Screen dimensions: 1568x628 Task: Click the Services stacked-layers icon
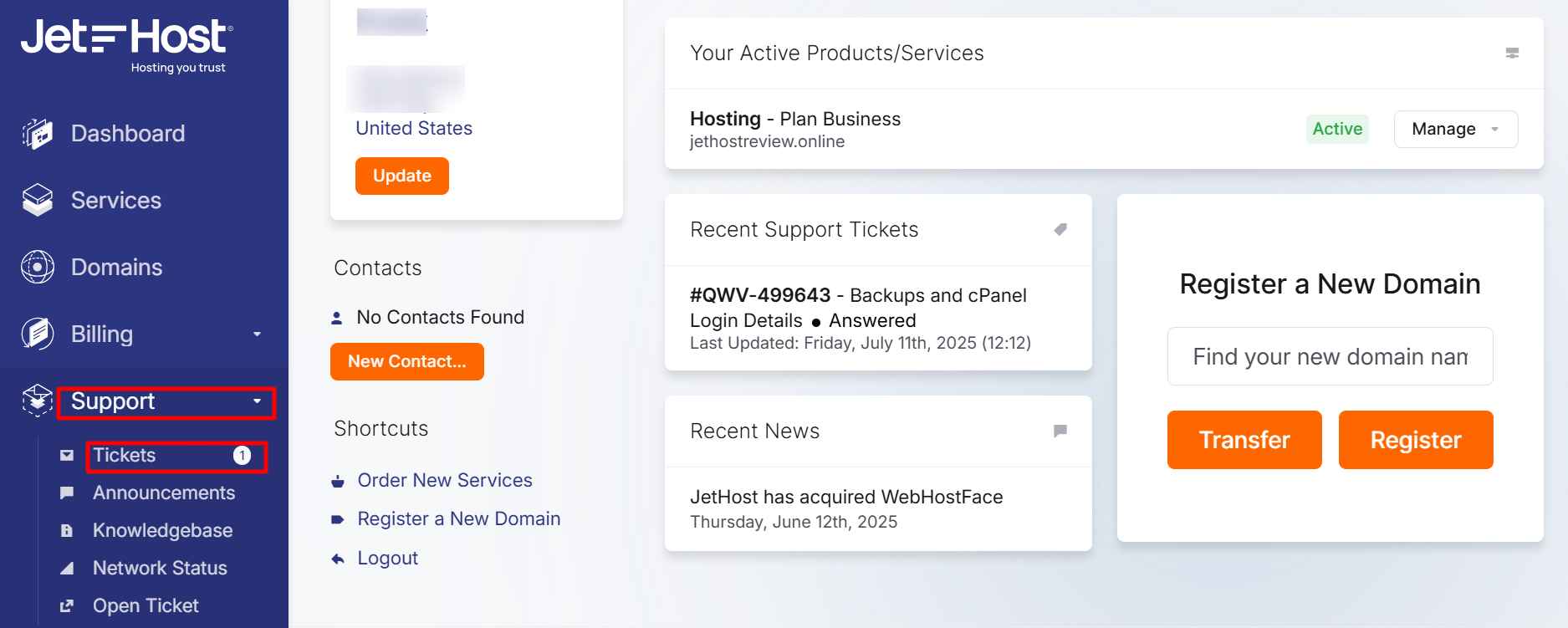tap(38, 201)
